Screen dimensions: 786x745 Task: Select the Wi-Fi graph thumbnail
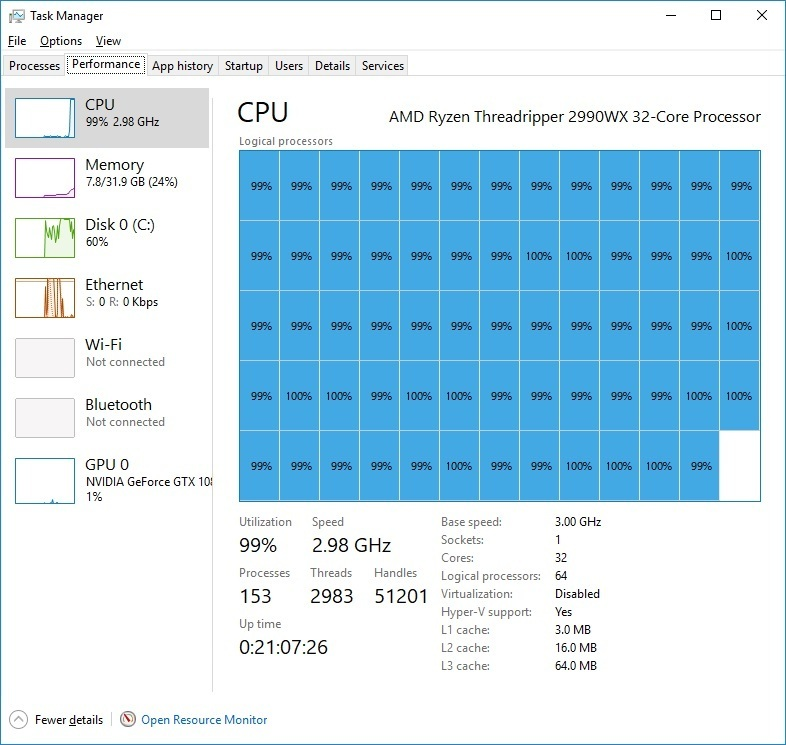pos(45,358)
